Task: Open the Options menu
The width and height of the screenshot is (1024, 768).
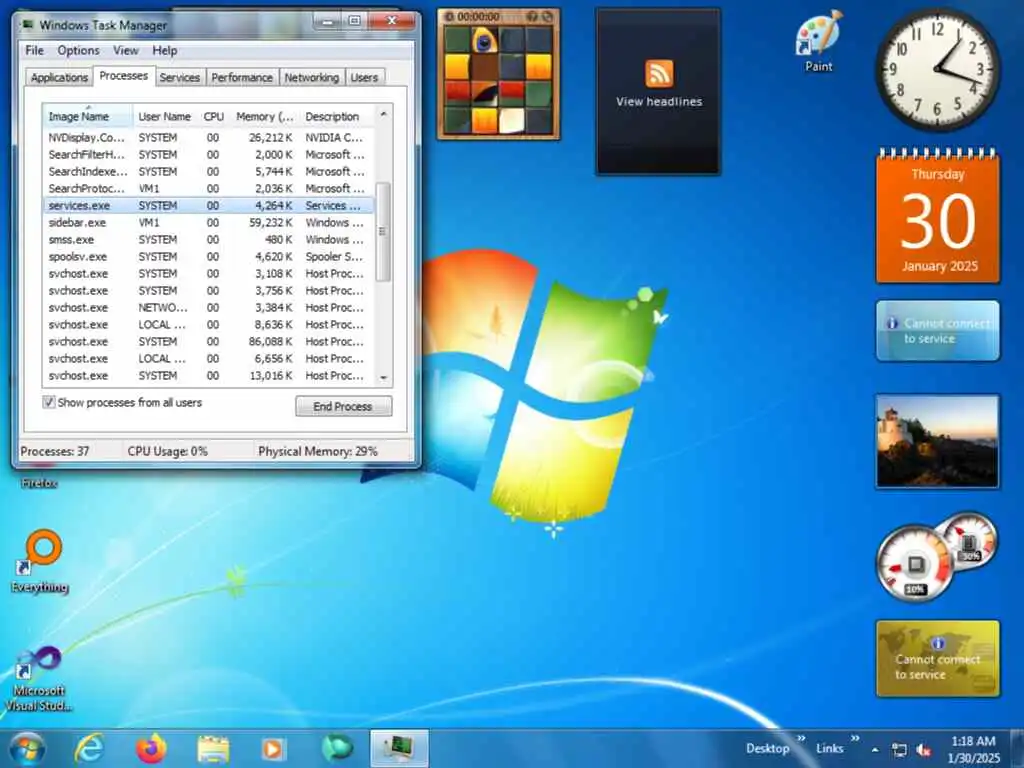Action: pyautogui.click(x=78, y=50)
